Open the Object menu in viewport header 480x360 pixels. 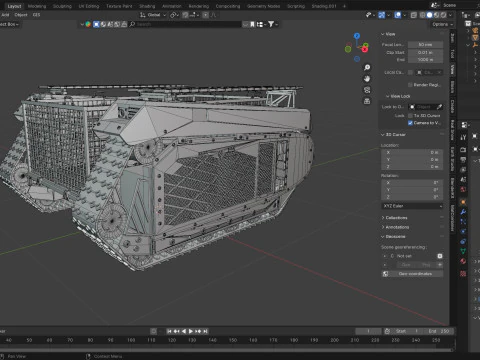click(21, 15)
